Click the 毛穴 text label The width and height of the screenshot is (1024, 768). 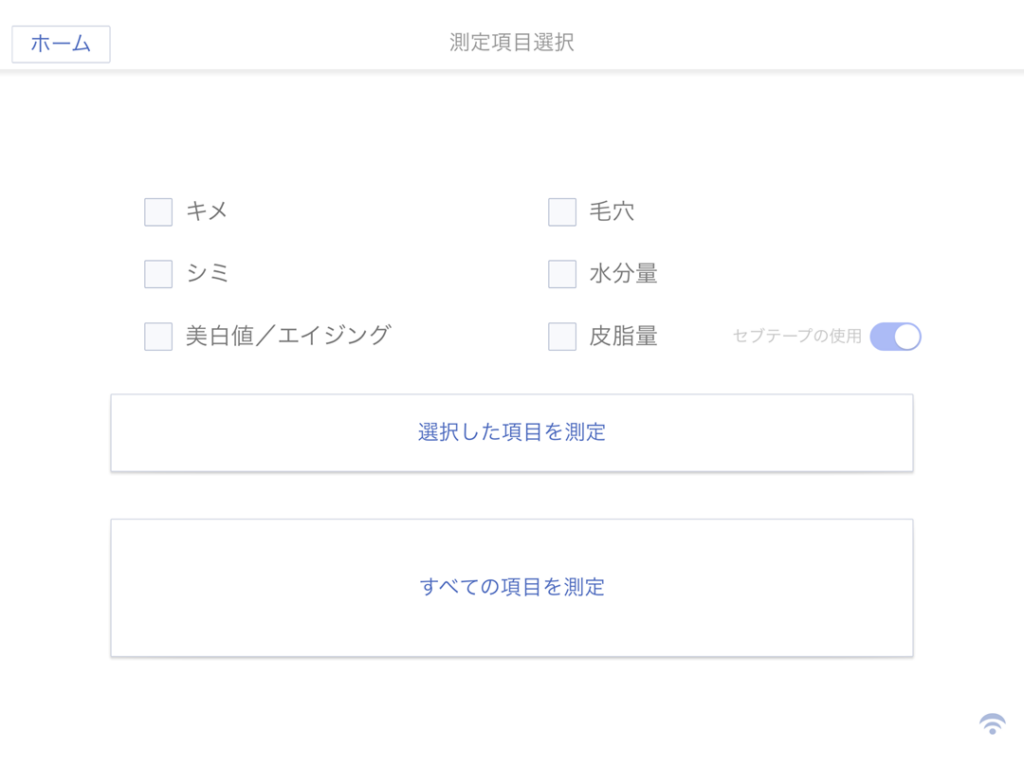pos(611,211)
